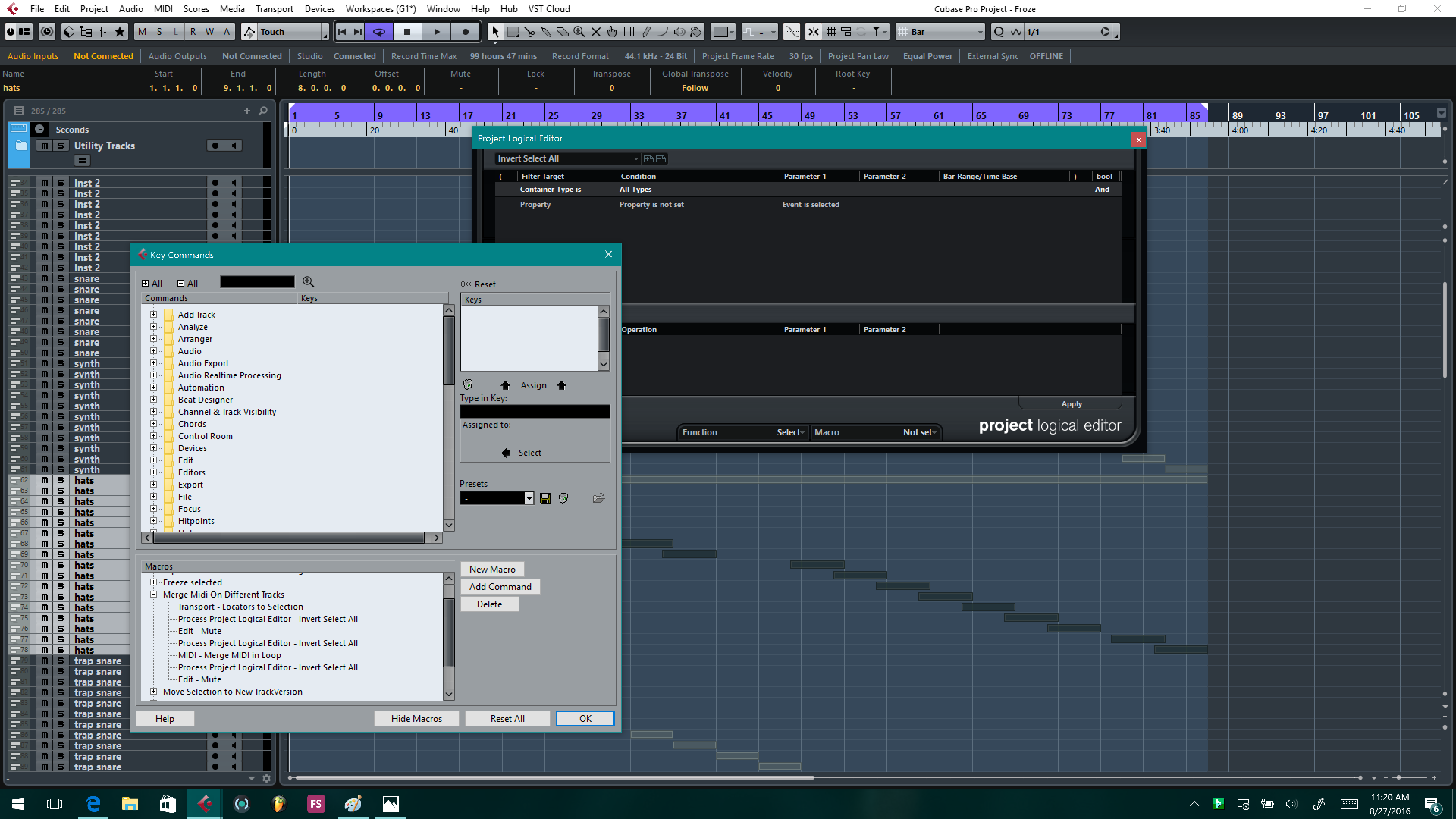
Task: Select the Mute X tool
Action: 596,31
